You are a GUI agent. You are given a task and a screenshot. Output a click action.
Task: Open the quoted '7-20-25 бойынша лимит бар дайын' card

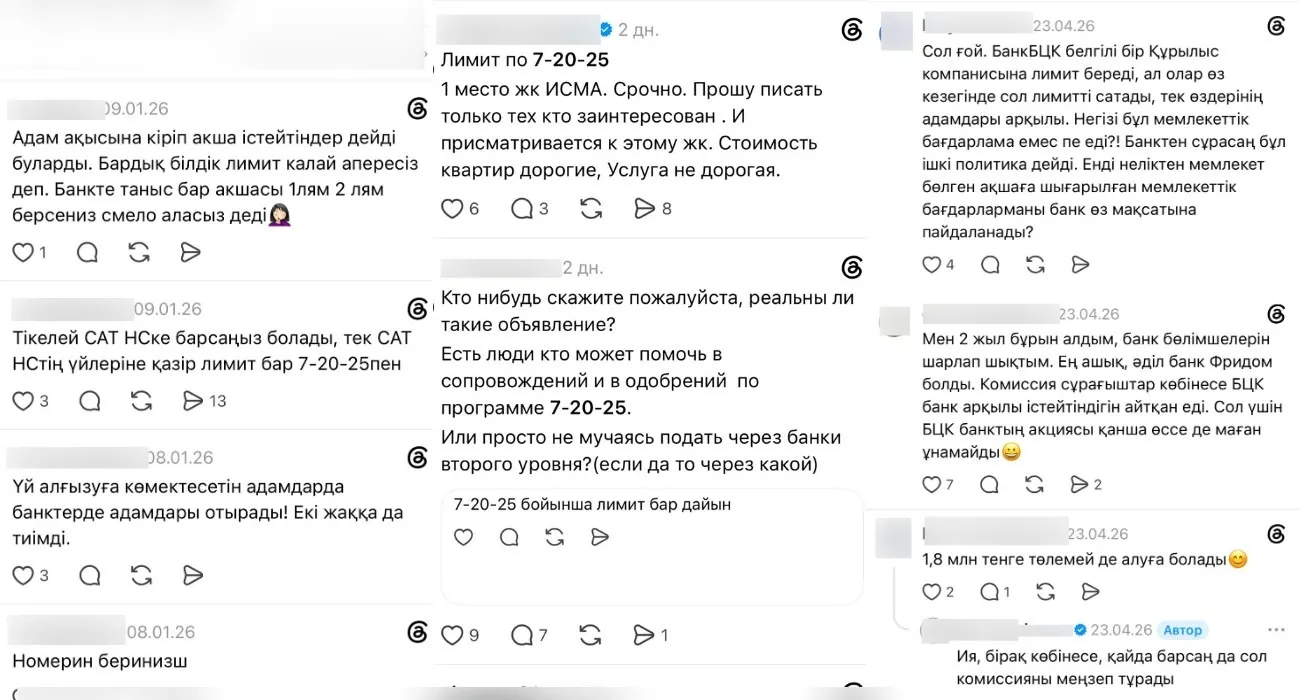[x=651, y=546]
